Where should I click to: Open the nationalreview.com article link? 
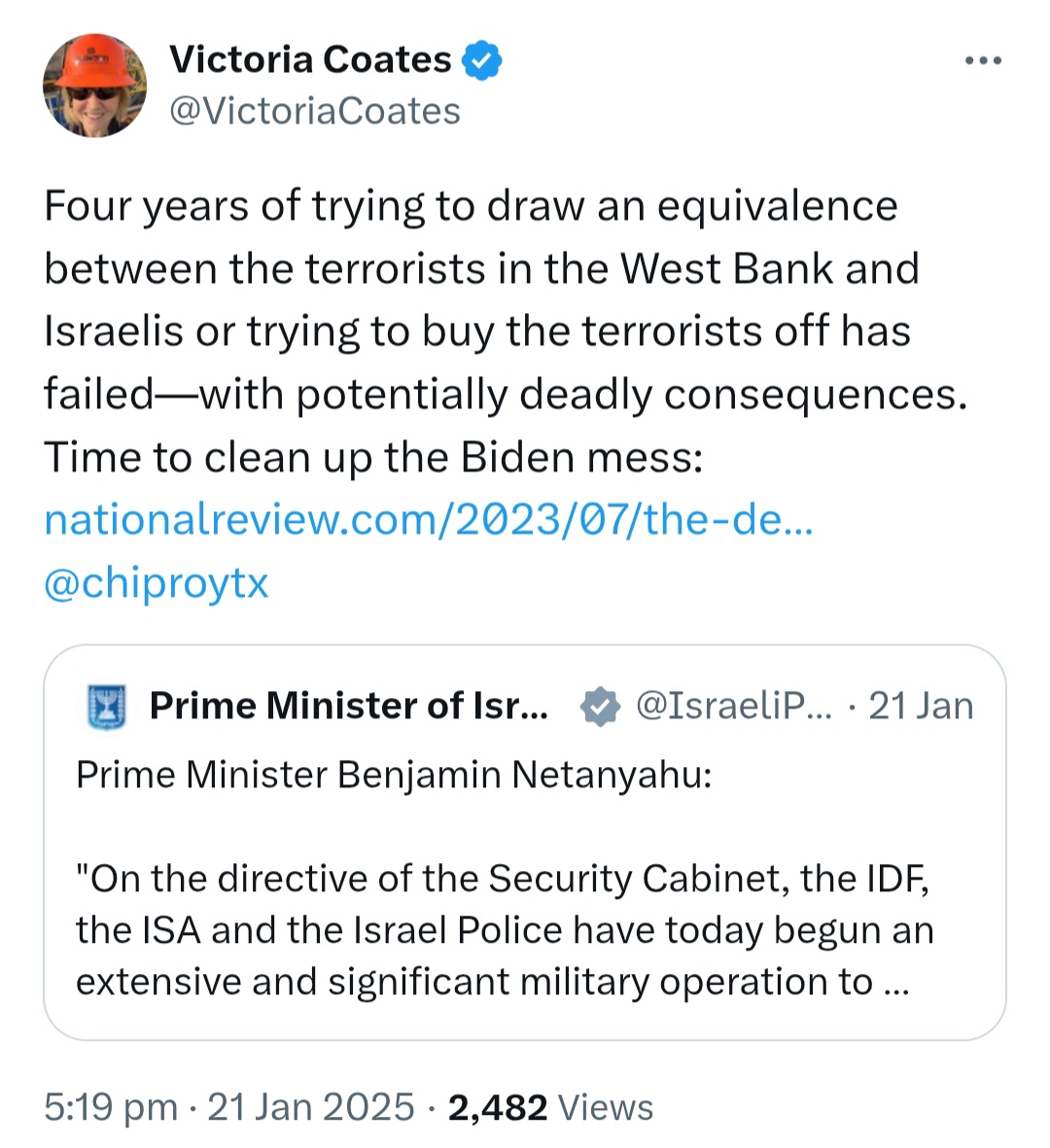click(428, 520)
